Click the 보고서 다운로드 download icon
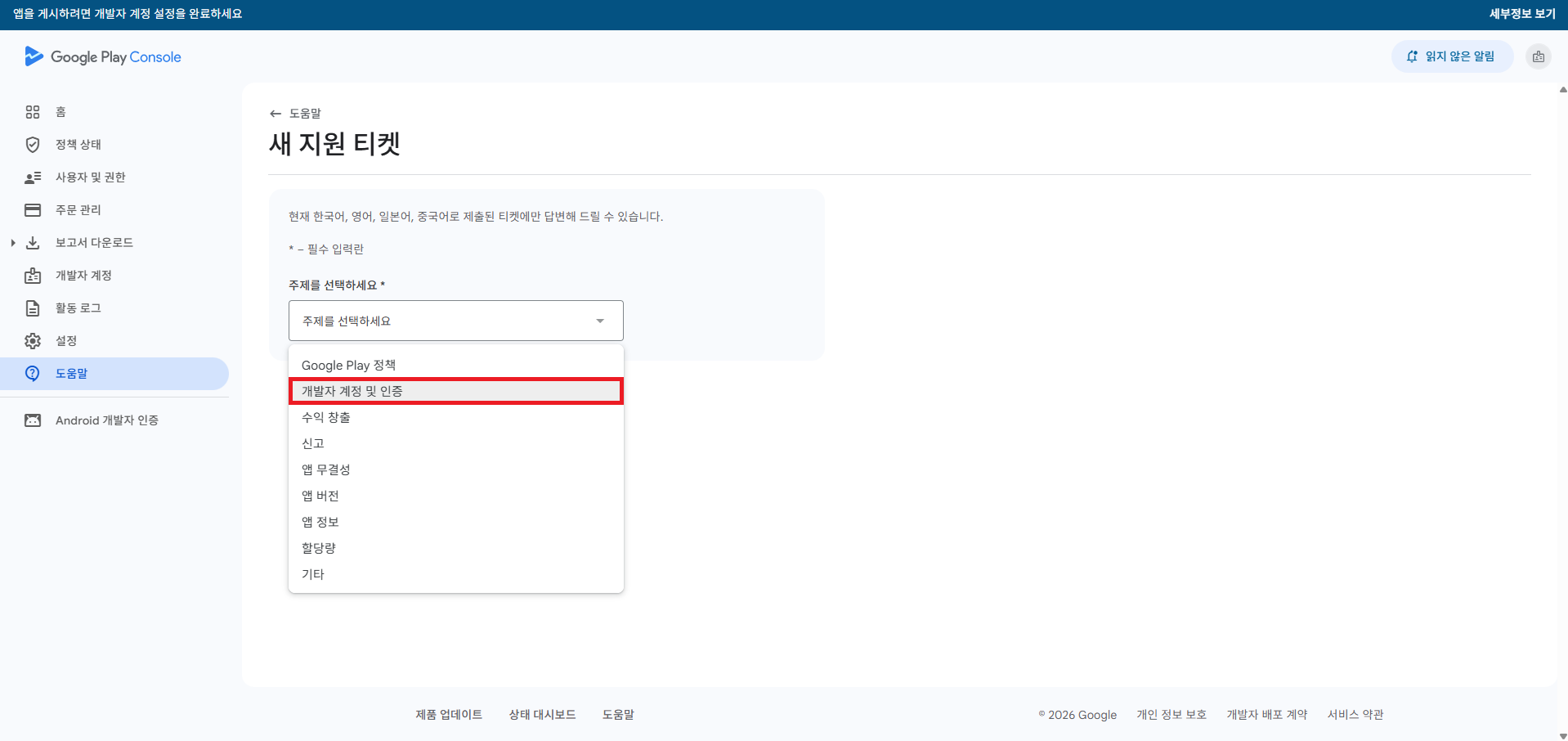 coord(33,243)
